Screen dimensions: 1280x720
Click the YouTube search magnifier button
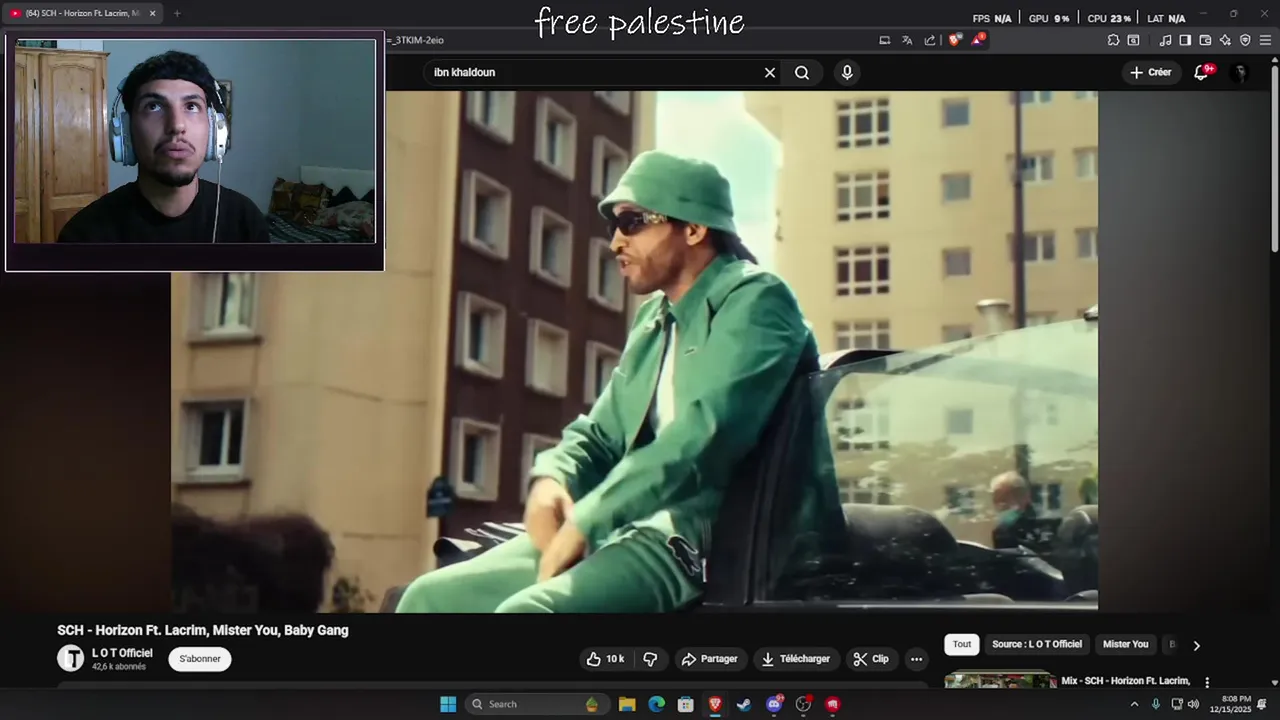pyautogui.click(x=802, y=72)
